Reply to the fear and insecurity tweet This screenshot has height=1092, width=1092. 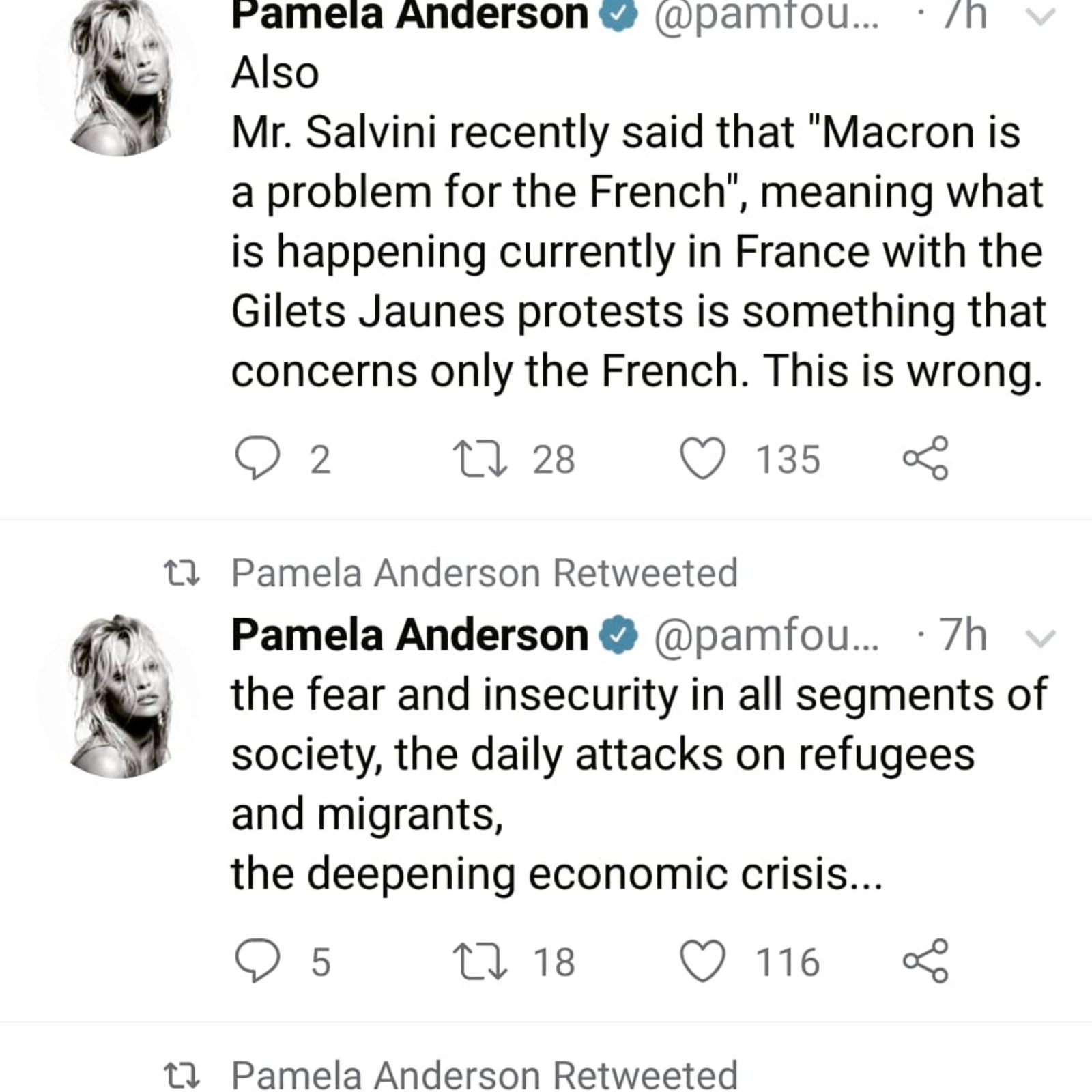pos(257,961)
